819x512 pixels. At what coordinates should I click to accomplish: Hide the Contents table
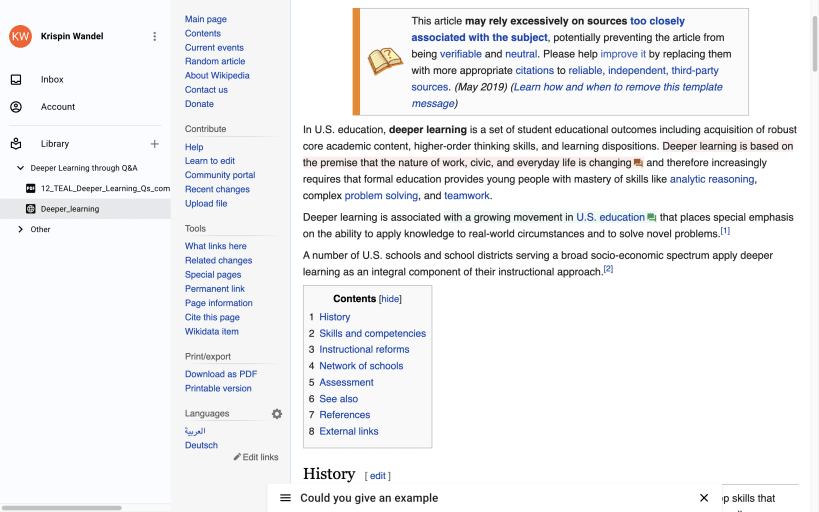[390, 299]
